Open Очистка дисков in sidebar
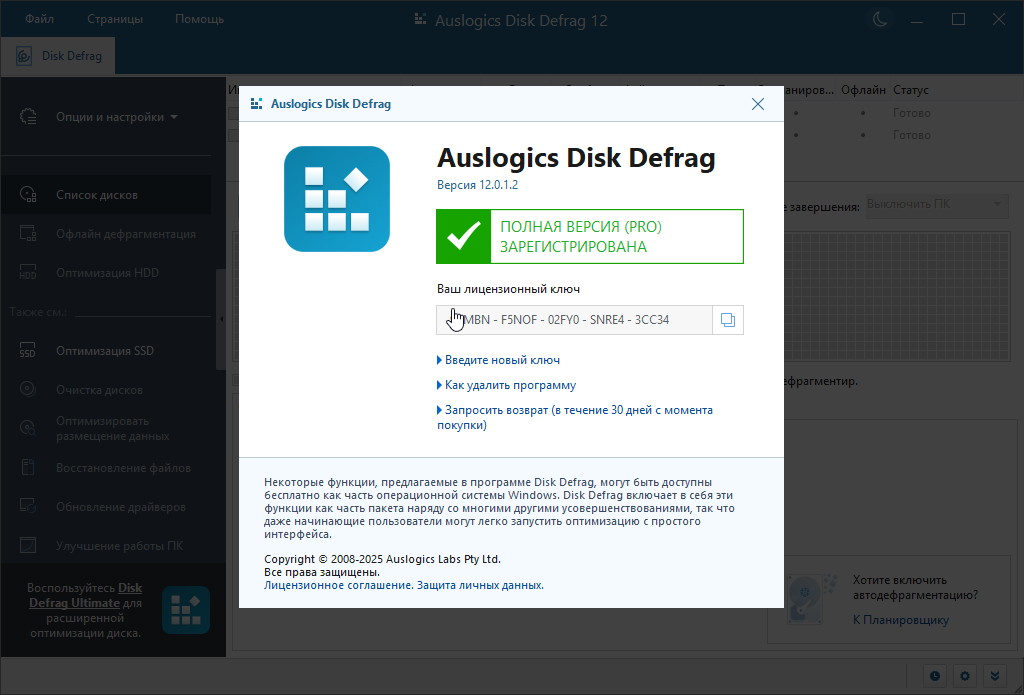The image size is (1024, 695). click(106, 390)
